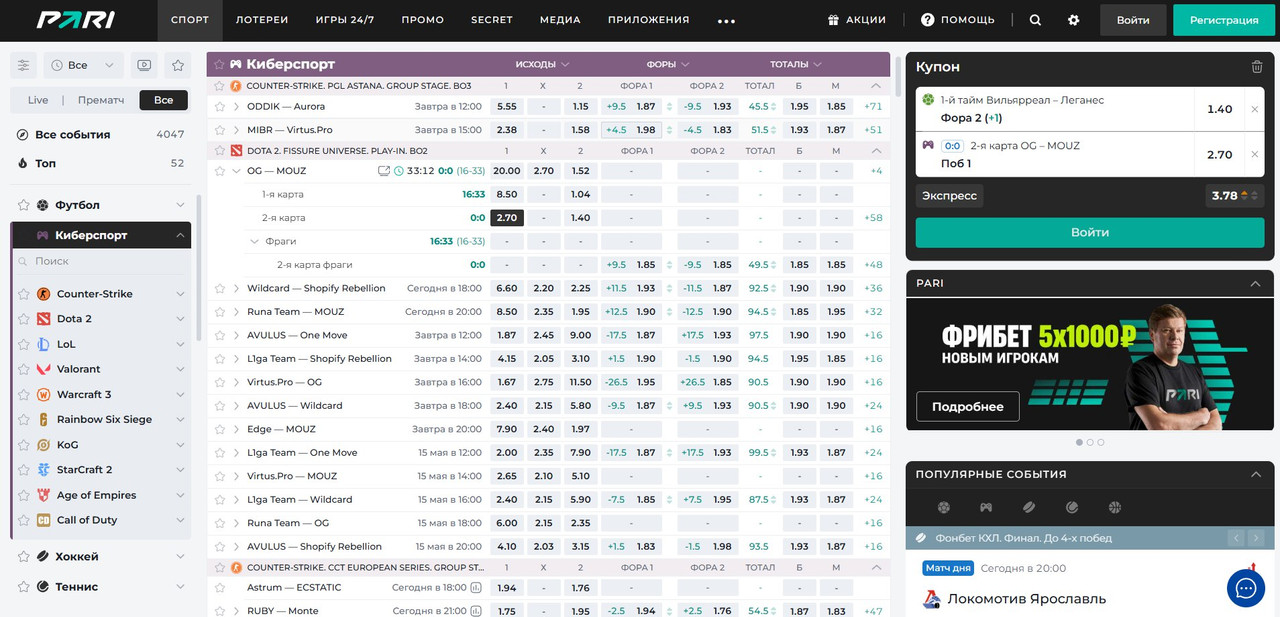Favorite the ODDIK — Aurora match

[x=220, y=106]
